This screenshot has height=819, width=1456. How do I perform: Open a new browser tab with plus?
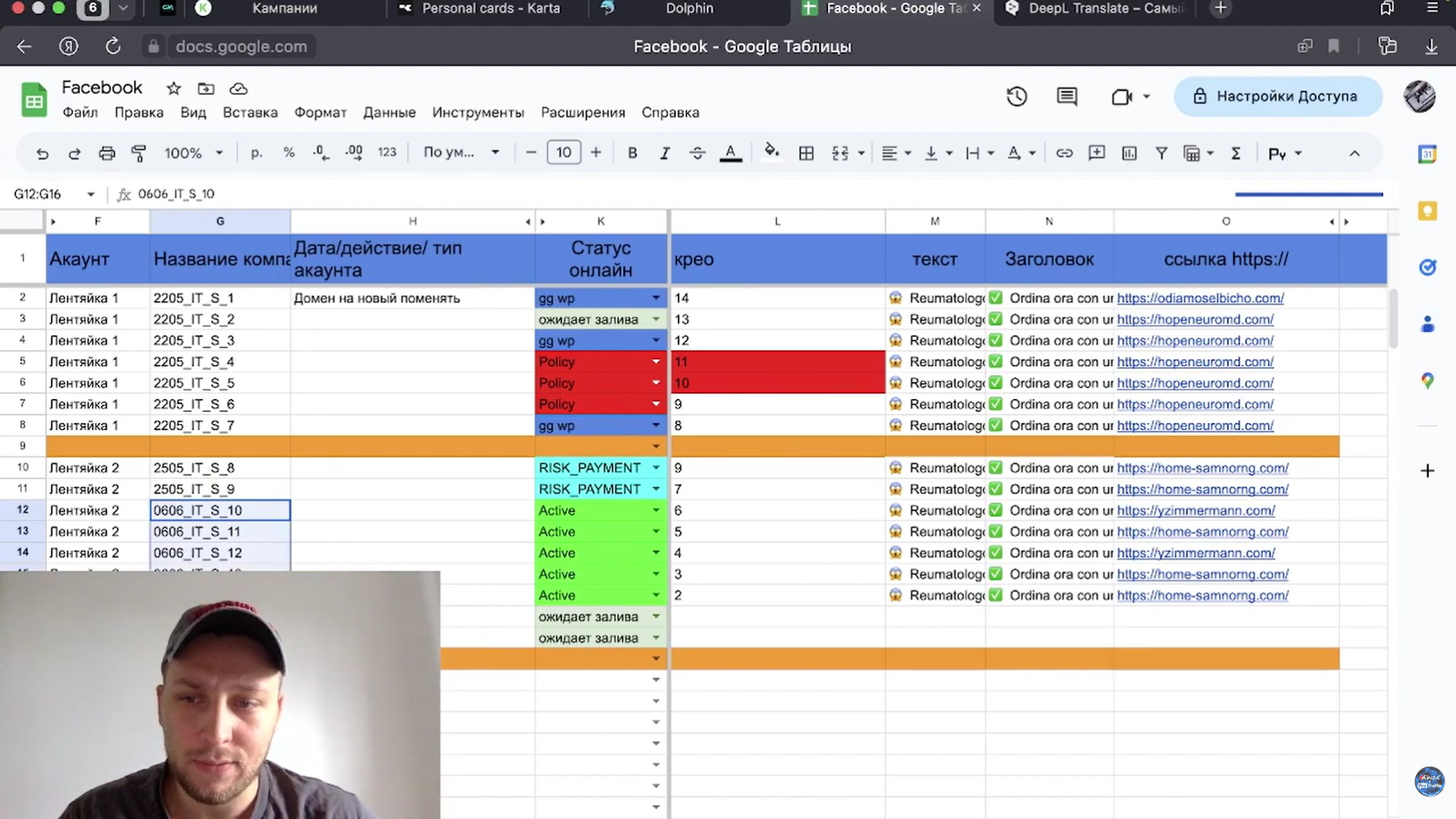pos(1220,8)
